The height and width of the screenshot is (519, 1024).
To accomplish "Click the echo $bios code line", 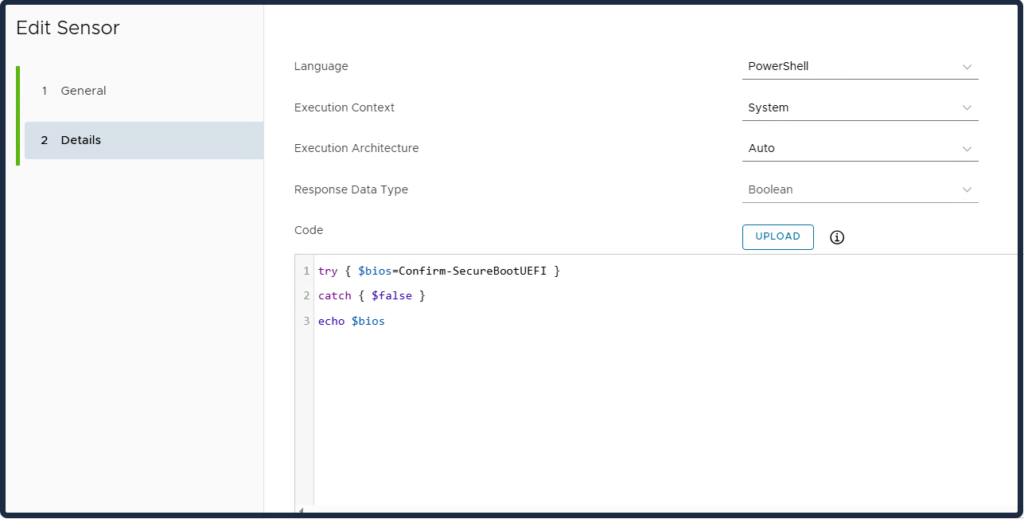I will [x=351, y=321].
